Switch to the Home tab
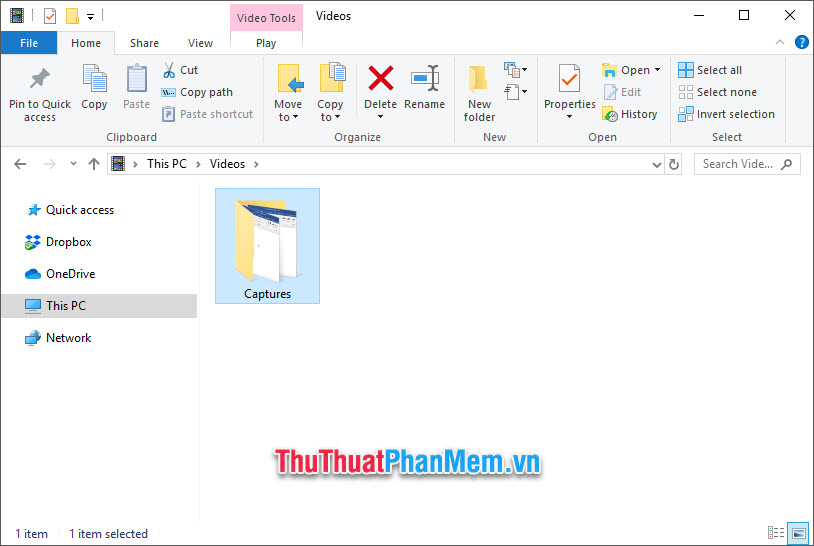 [86, 43]
